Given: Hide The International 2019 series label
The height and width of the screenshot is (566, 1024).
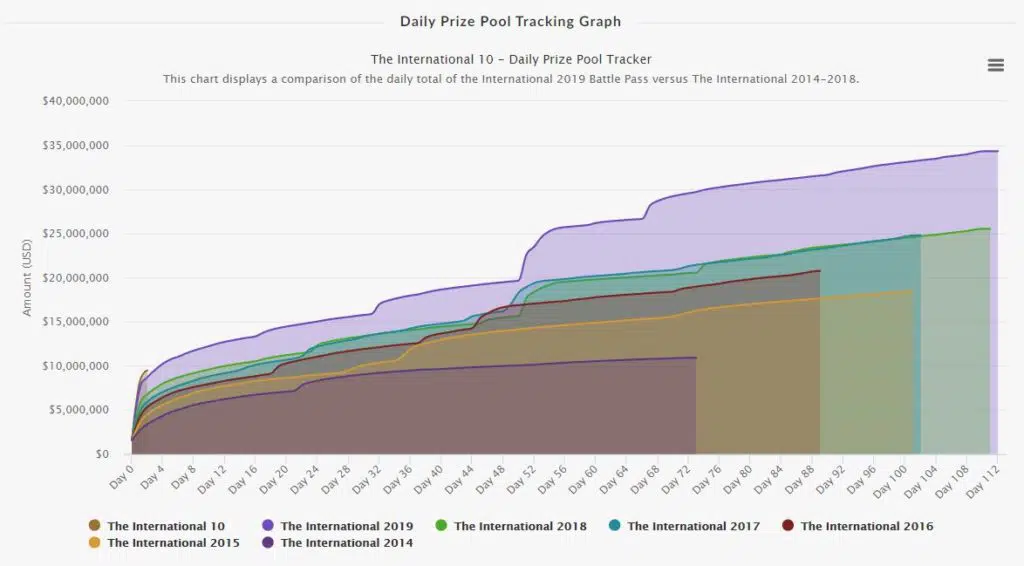Looking at the screenshot, I should (347, 526).
